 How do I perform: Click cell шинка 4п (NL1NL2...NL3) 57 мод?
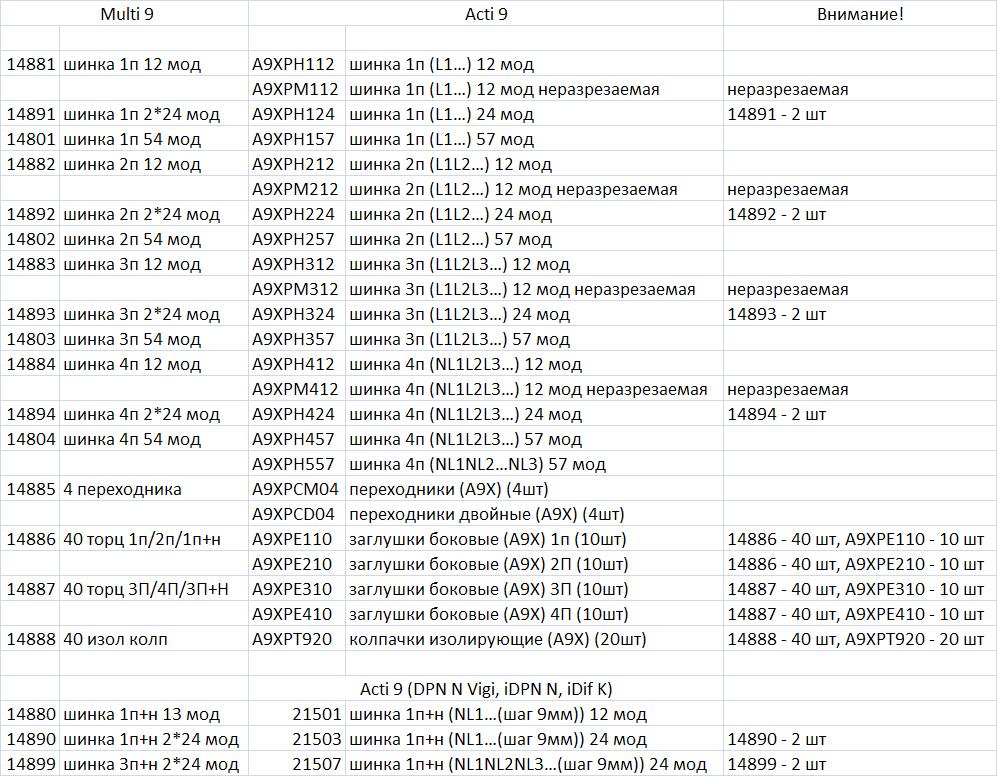coord(534,464)
